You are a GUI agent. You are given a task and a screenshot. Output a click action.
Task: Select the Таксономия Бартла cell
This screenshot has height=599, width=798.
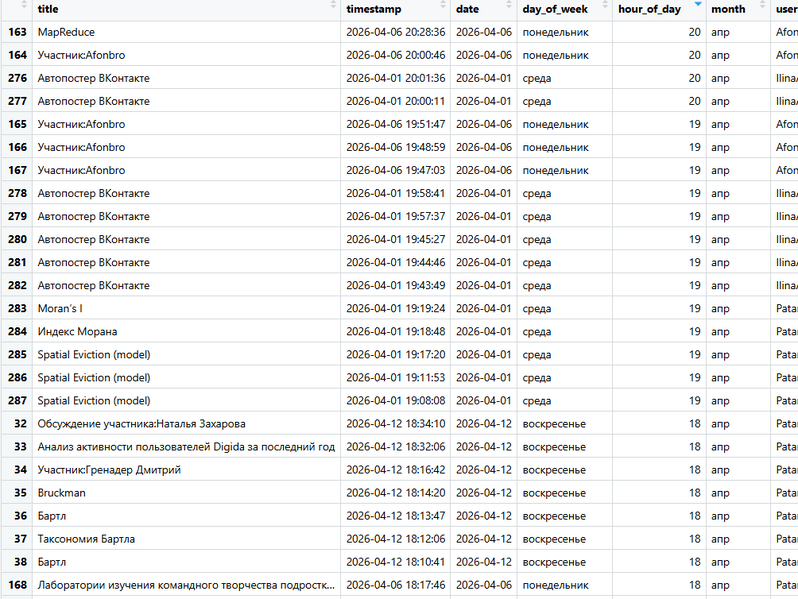(x=86, y=539)
